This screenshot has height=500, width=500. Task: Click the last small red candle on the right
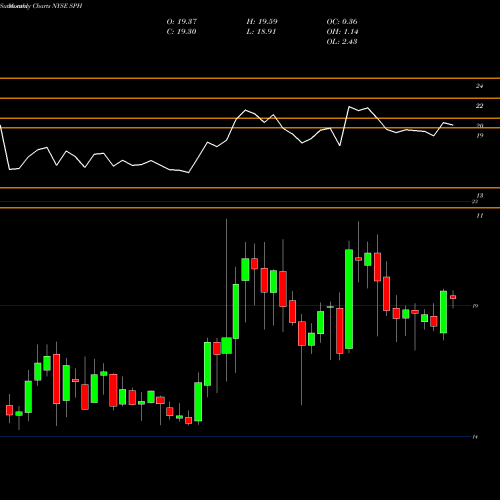click(x=453, y=297)
